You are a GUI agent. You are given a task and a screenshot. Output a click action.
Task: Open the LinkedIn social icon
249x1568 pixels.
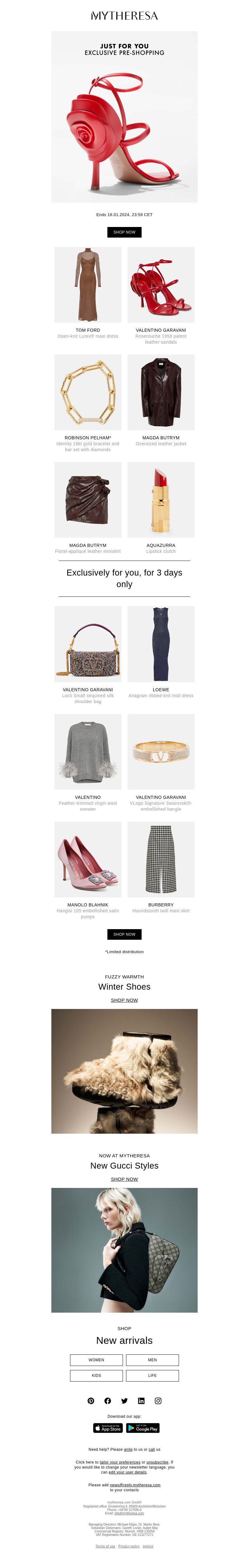pyautogui.click(x=142, y=1401)
